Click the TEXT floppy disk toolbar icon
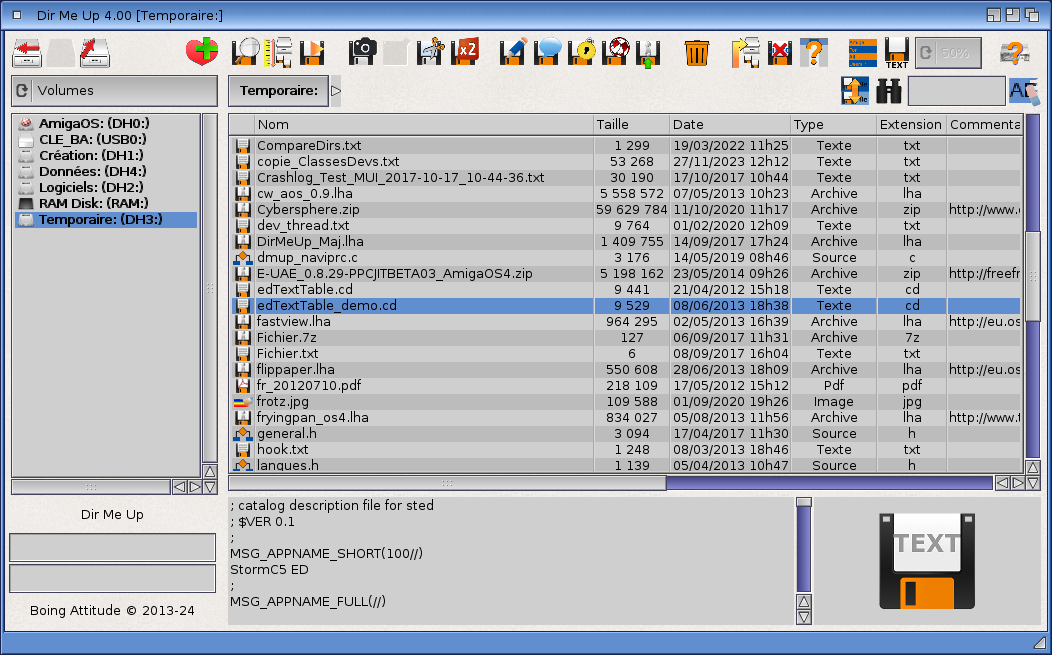Image resolution: width=1052 pixels, height=655 pixels. point(897,52)
